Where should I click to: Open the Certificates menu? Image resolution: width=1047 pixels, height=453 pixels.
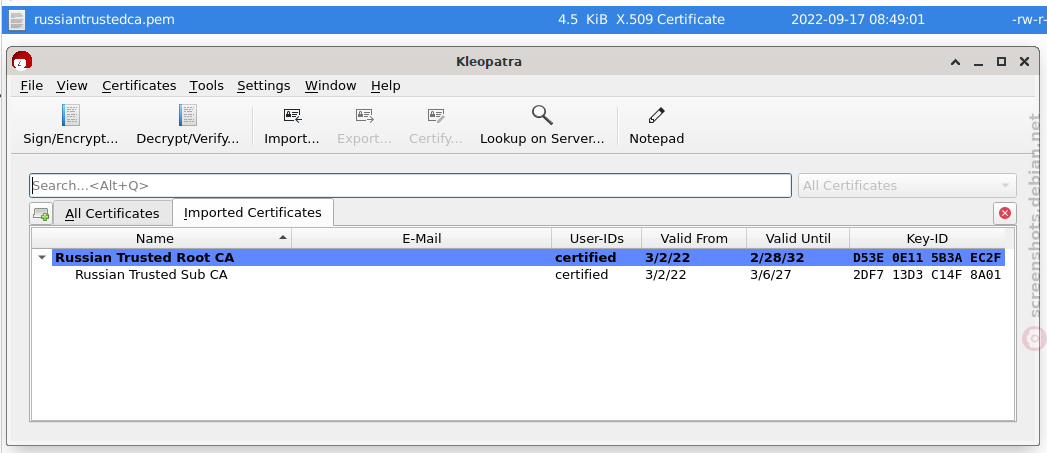(139, 86)
